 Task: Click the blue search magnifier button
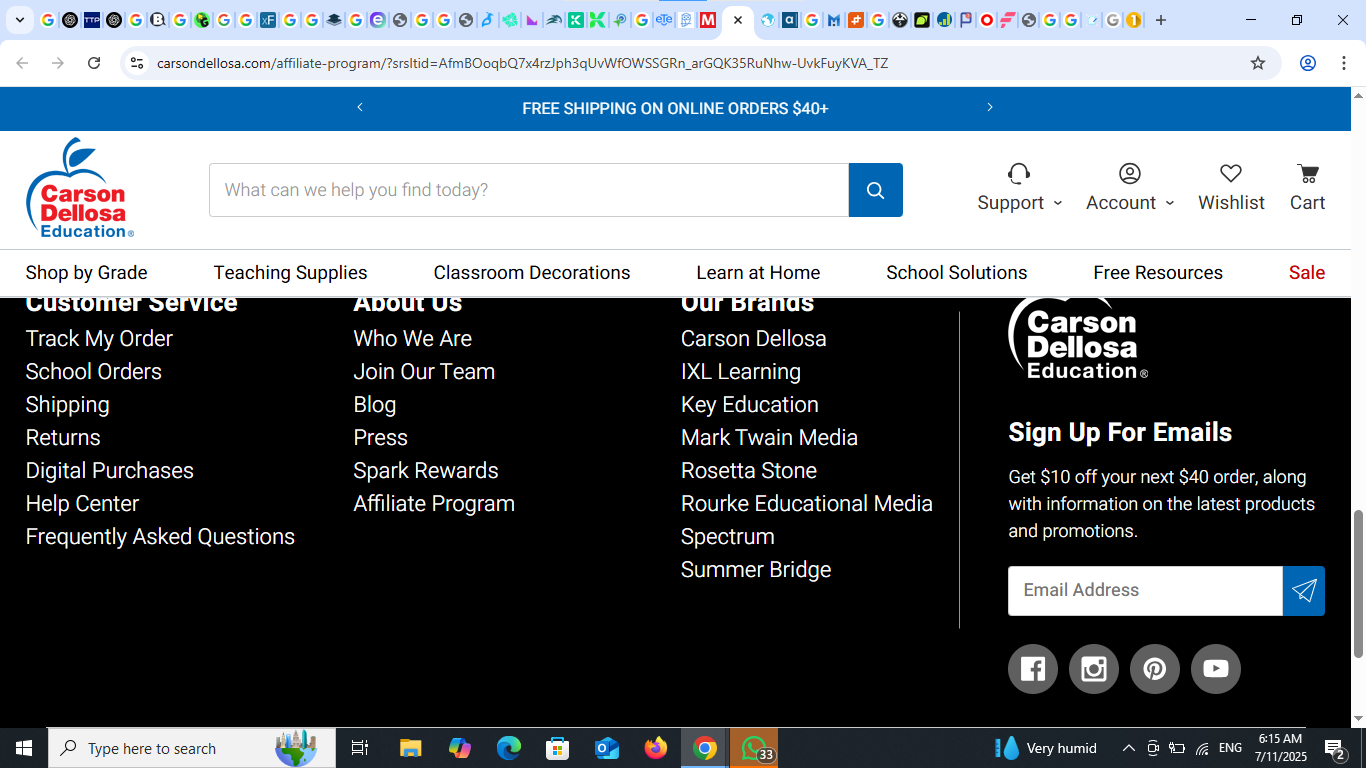pyautogui.click(x=875, y=190)
